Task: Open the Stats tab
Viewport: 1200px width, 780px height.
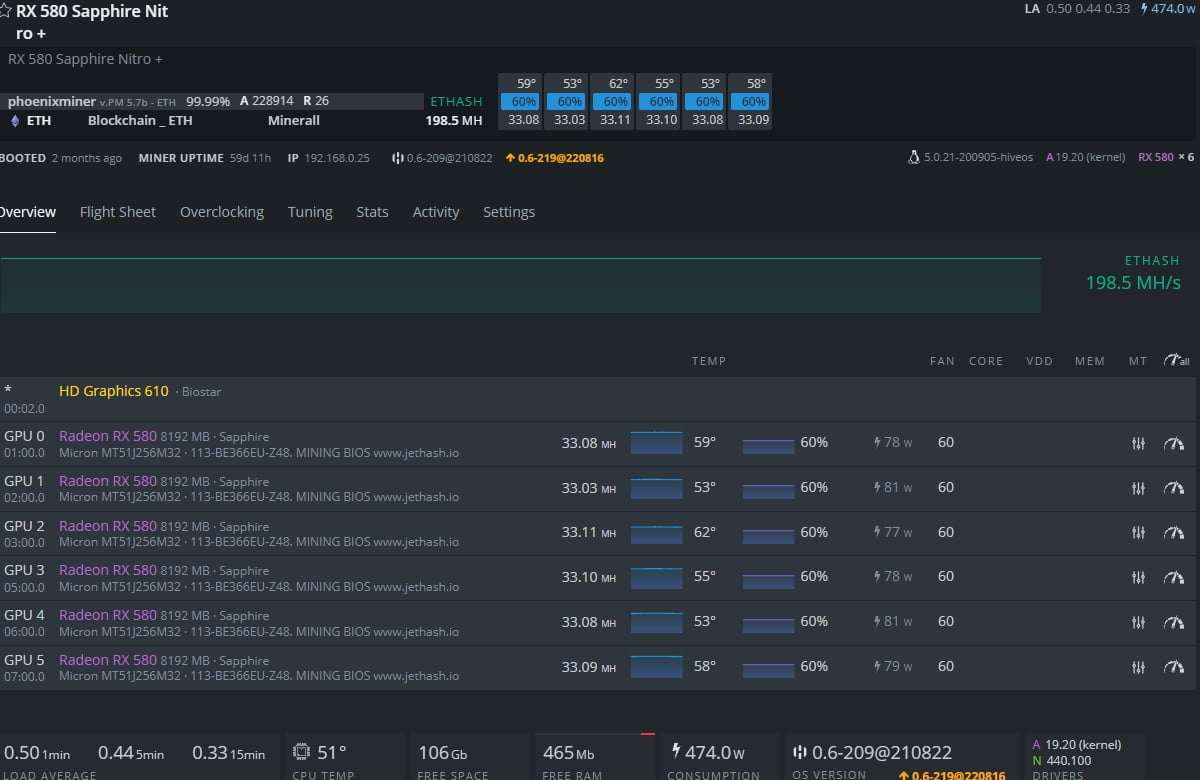Action: (x=372, y=212)
